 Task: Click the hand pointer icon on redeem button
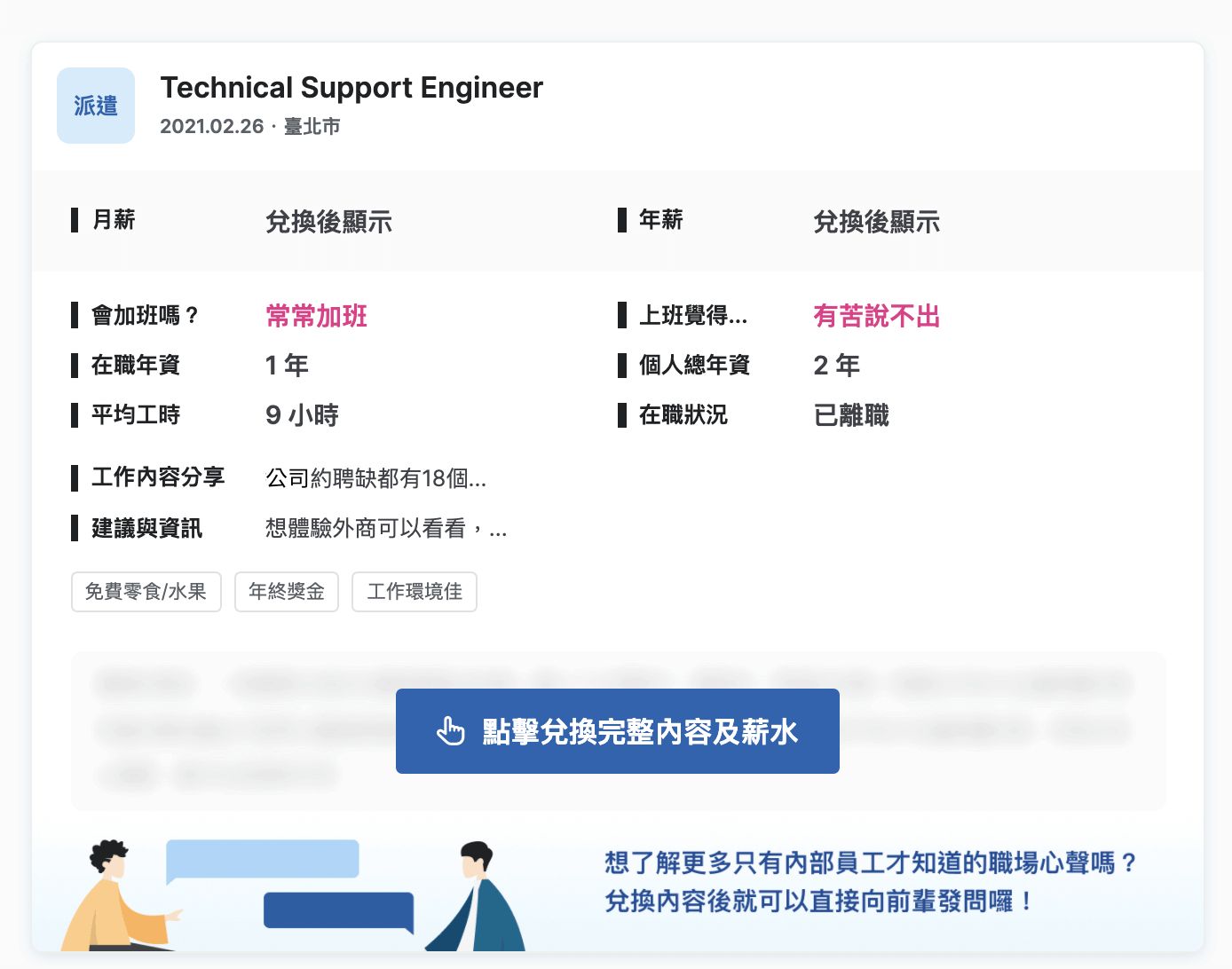[451, 731]
